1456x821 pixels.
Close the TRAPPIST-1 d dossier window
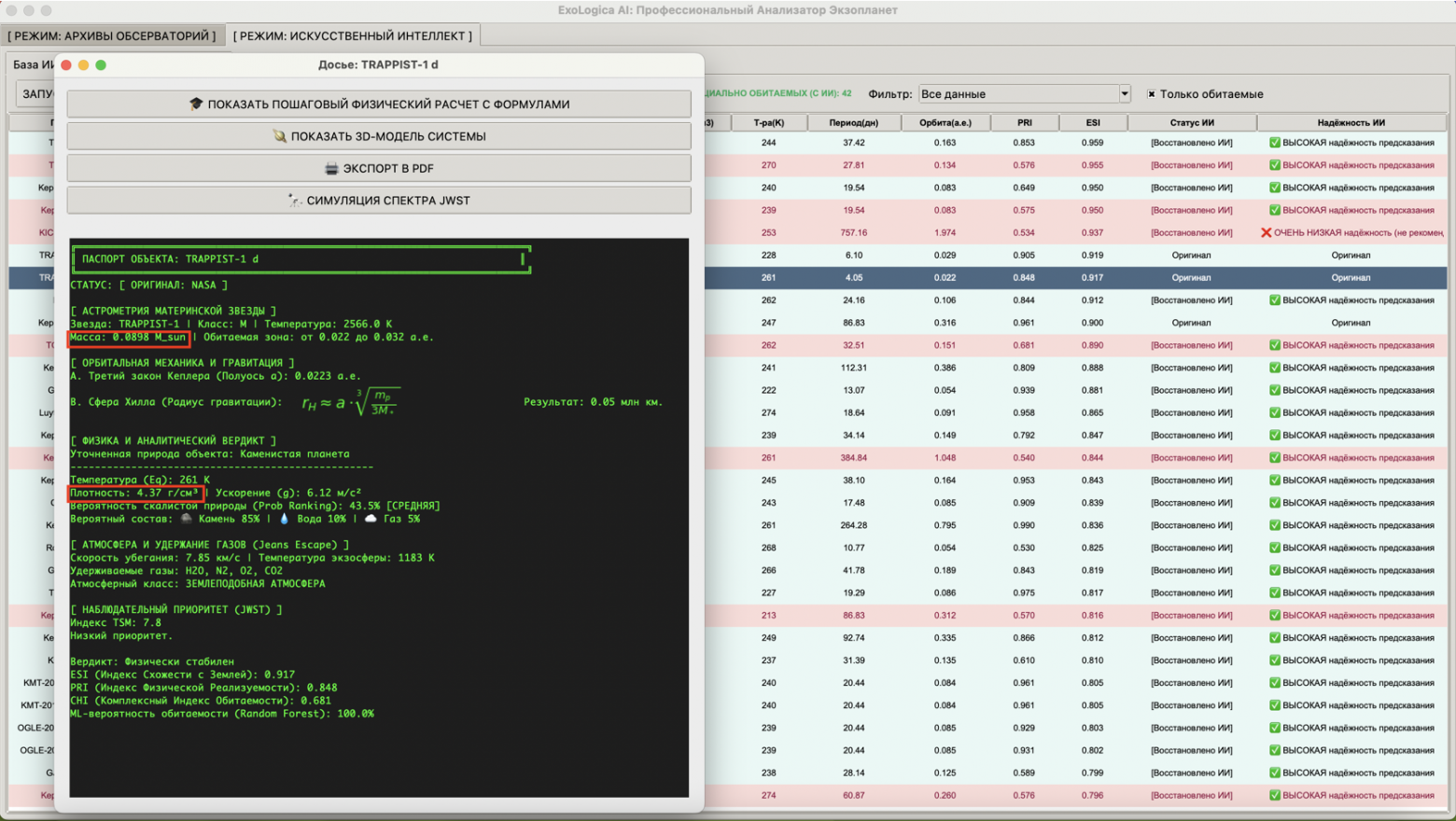click(66, 65)
